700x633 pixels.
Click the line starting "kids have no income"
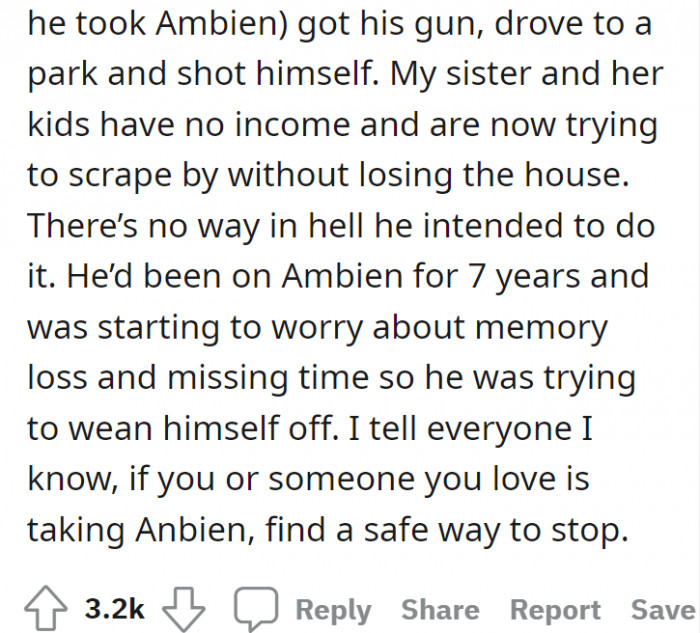pyautogui.click(x=341, y=126)
